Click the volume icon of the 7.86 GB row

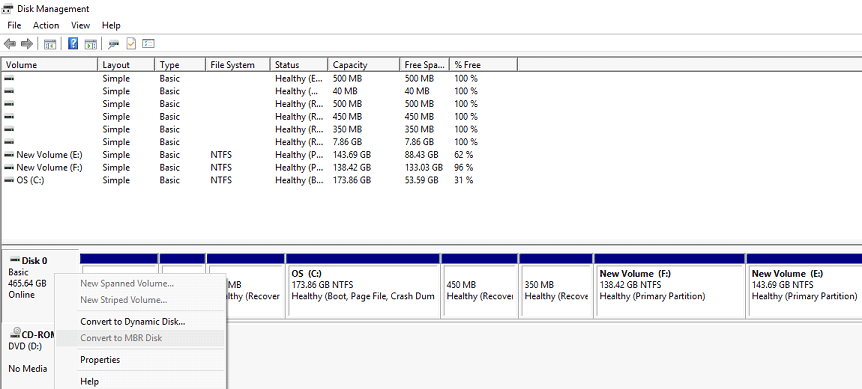click(x=9, y=142)
